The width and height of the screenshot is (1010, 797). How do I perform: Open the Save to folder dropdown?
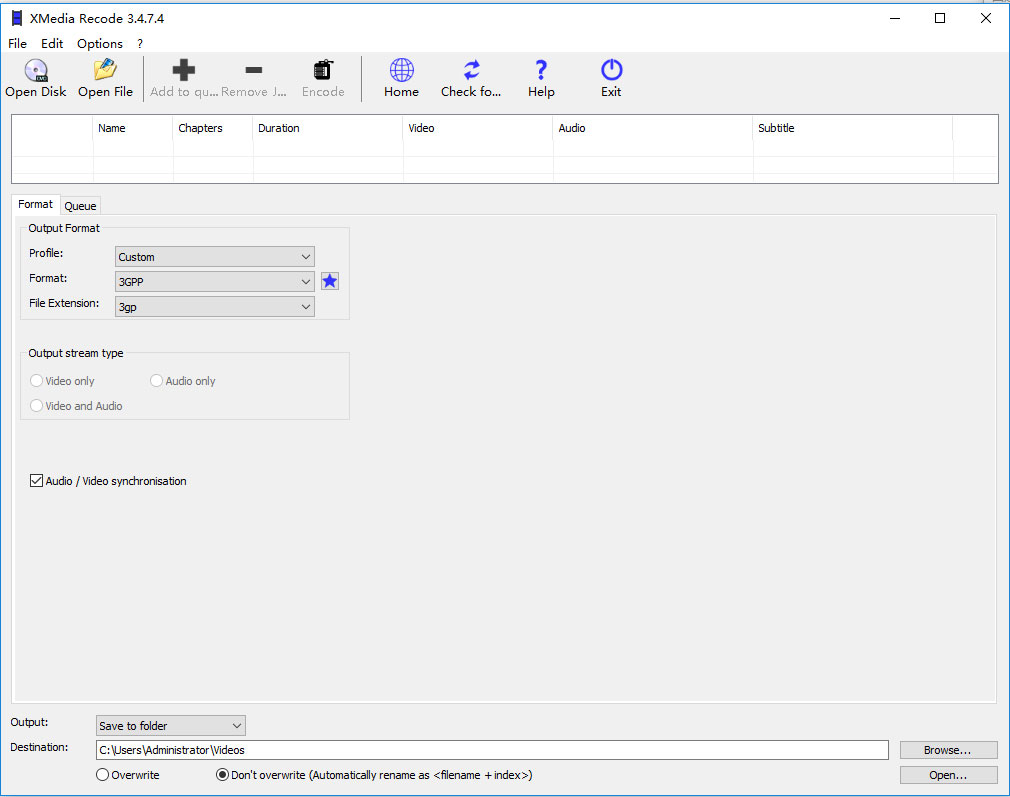(170, 726)
